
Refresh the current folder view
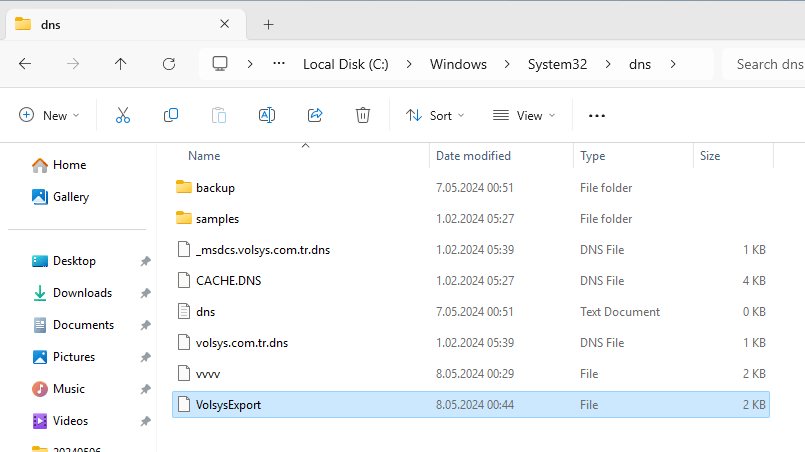pos(169,64)
